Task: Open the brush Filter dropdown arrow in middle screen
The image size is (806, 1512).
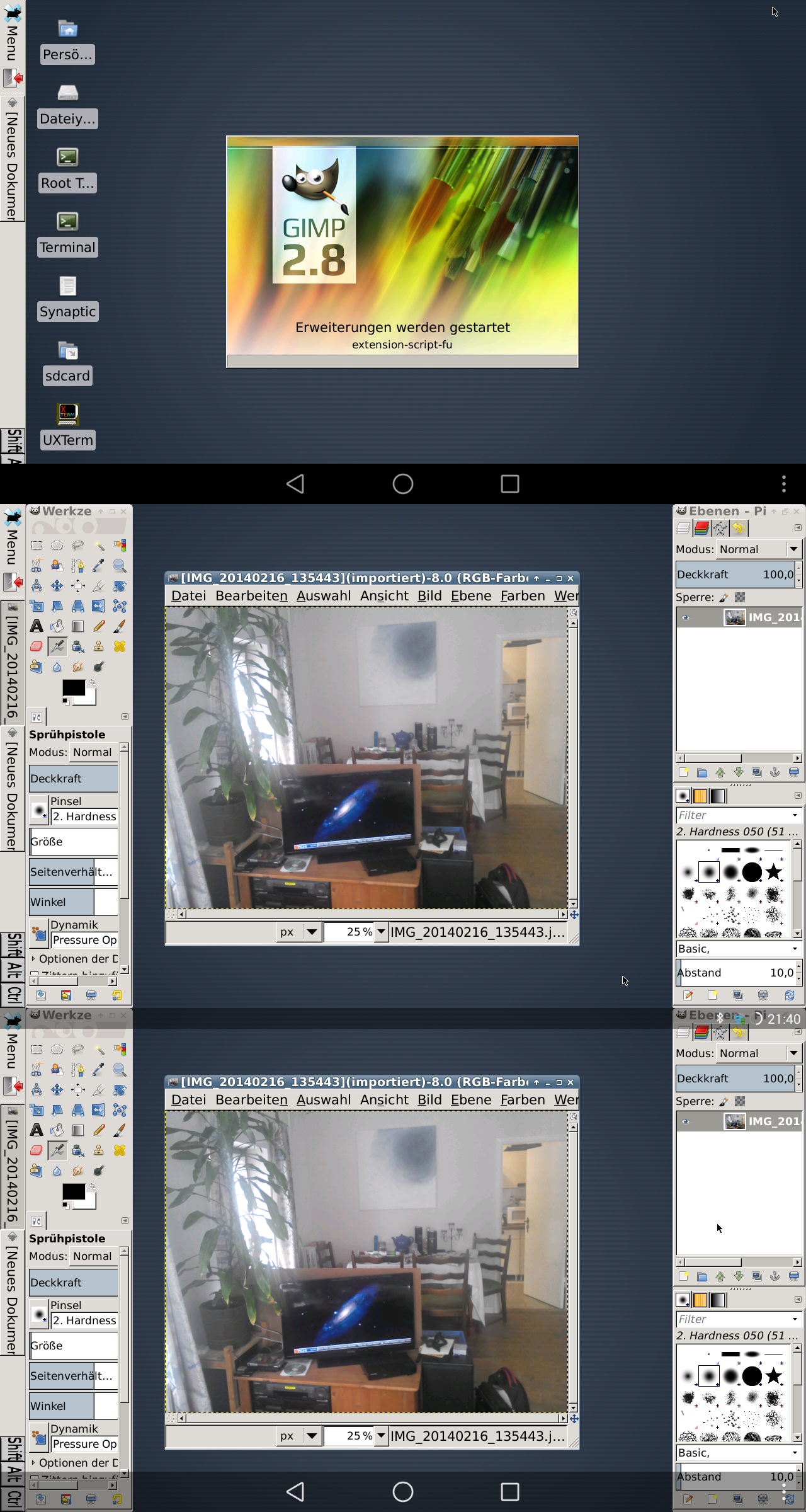Action: [x=795, y=815]
